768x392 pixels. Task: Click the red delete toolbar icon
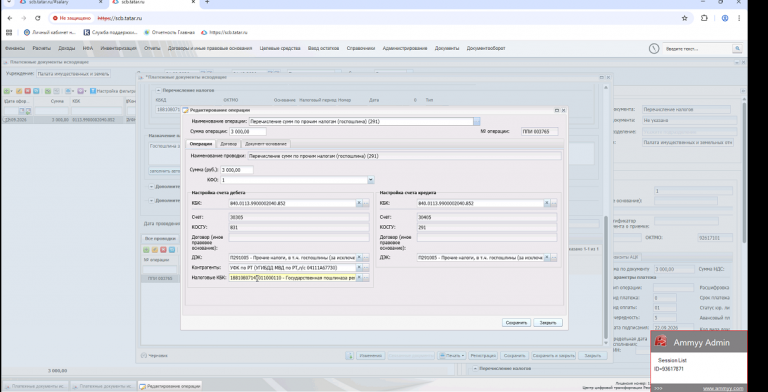27,91
